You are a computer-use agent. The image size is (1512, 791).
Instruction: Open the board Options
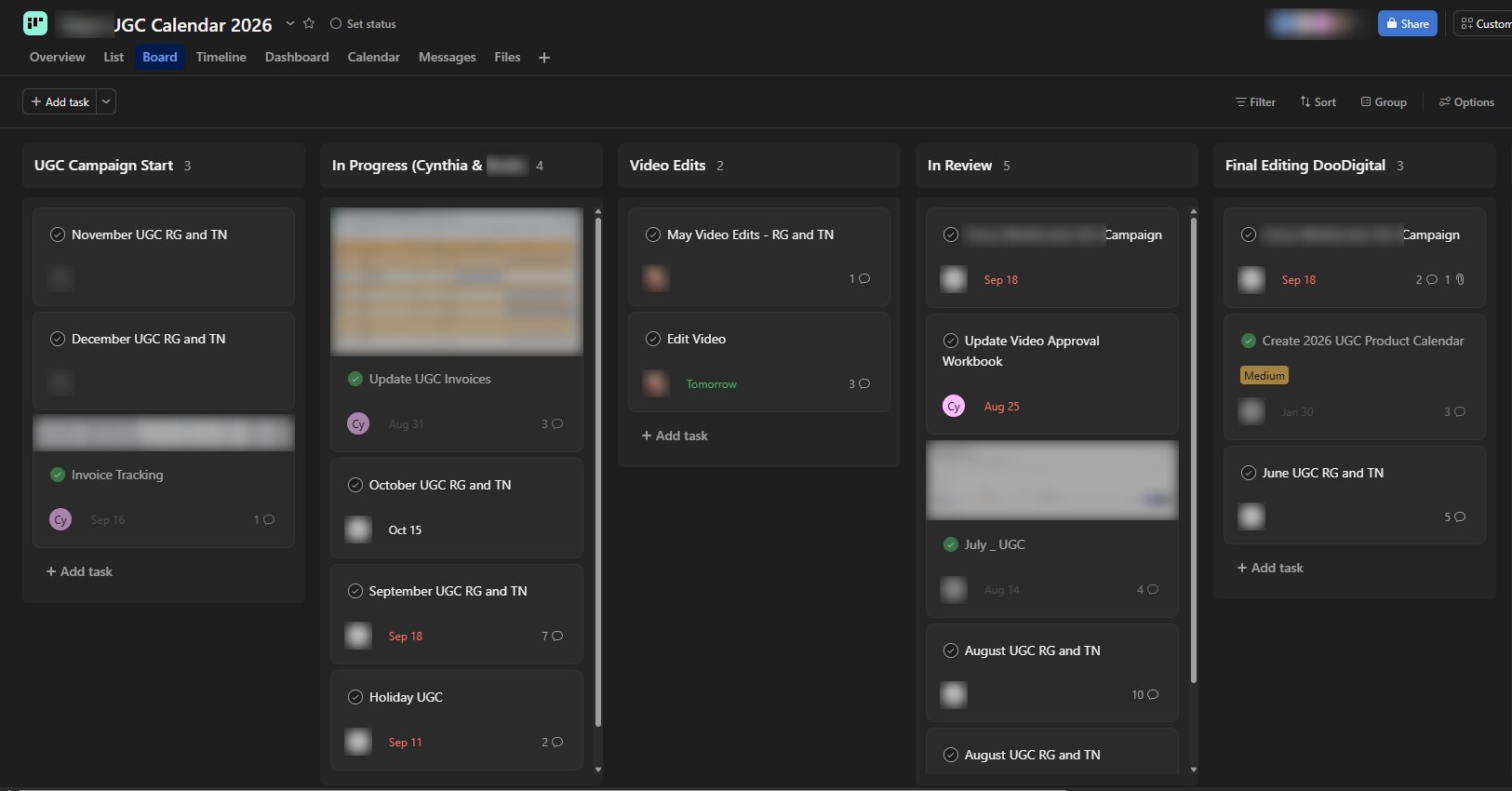pyautogui.click(x=1466, y=102)
